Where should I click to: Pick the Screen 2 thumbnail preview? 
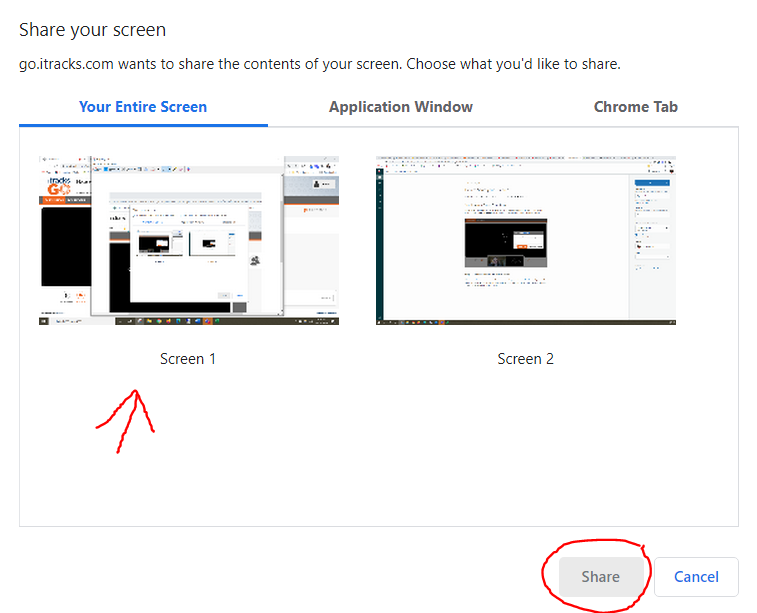(x=526, y=240)
